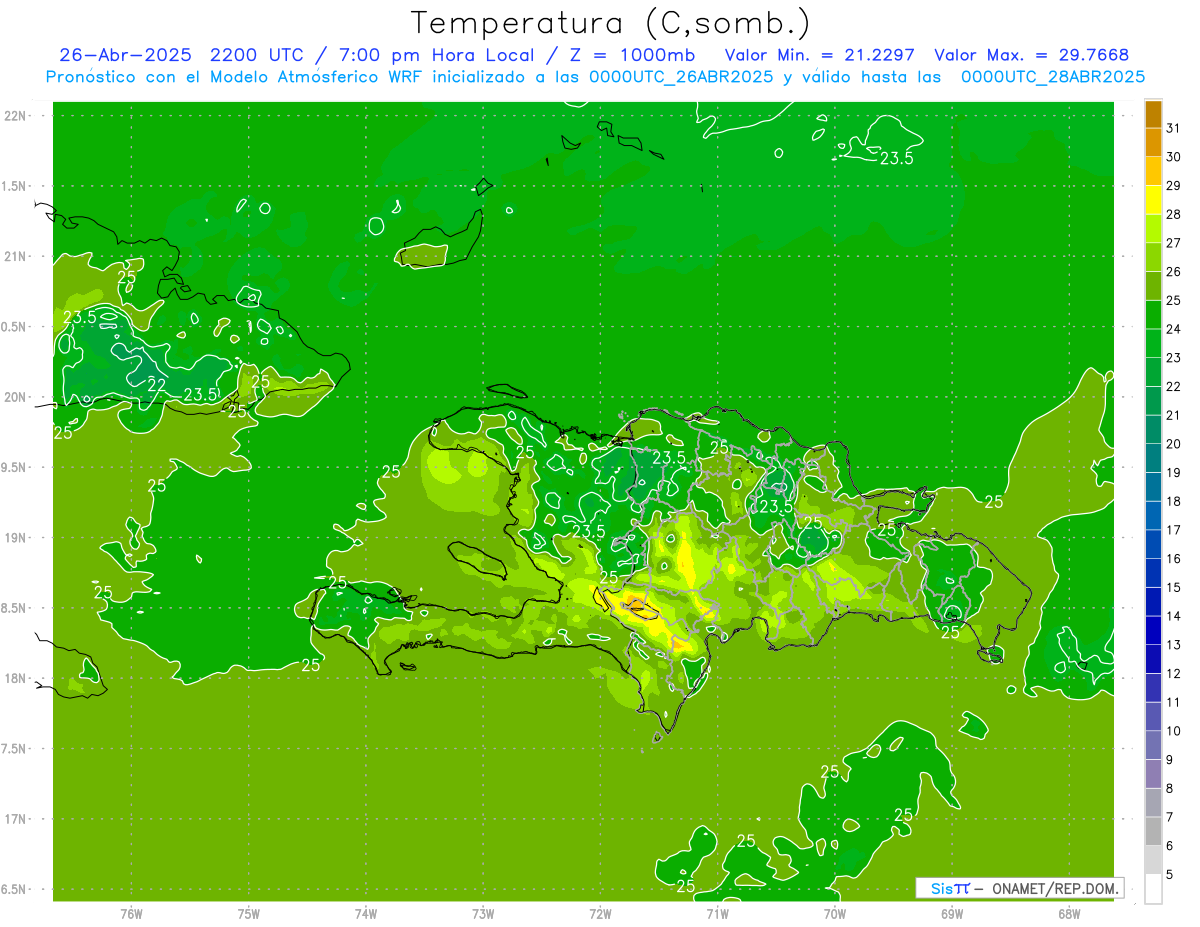Click the 'ONAMET/REP.DOM.' credit label
This screenshot has width=1200, height=927.
pyautogui.click(x=1055, y=888)
